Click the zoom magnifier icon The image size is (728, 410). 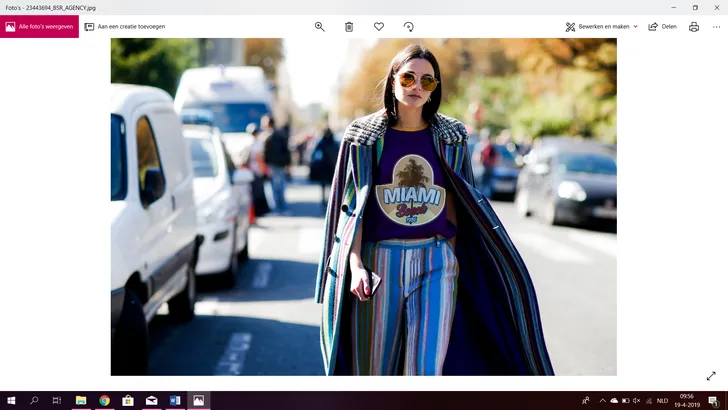click(320, 27)
